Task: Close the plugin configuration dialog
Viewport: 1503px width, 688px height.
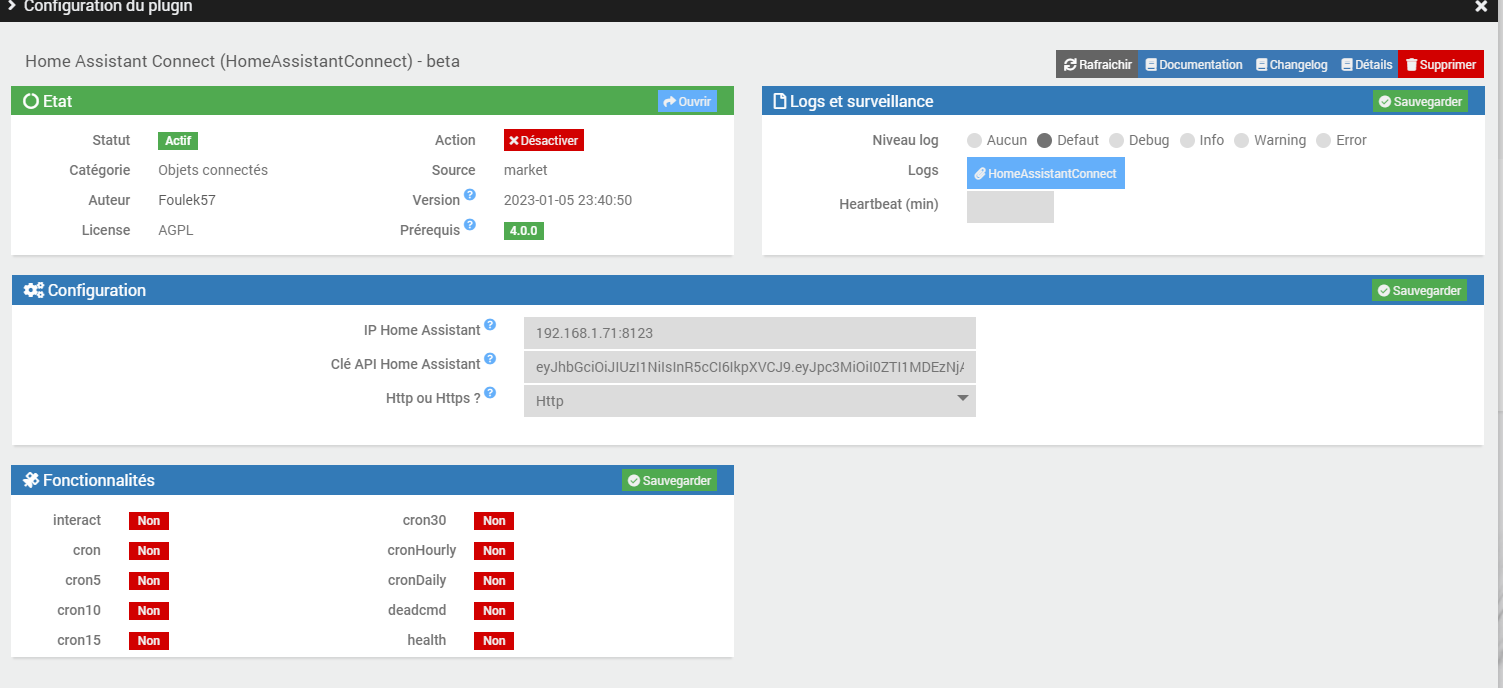Action: 1481,6
